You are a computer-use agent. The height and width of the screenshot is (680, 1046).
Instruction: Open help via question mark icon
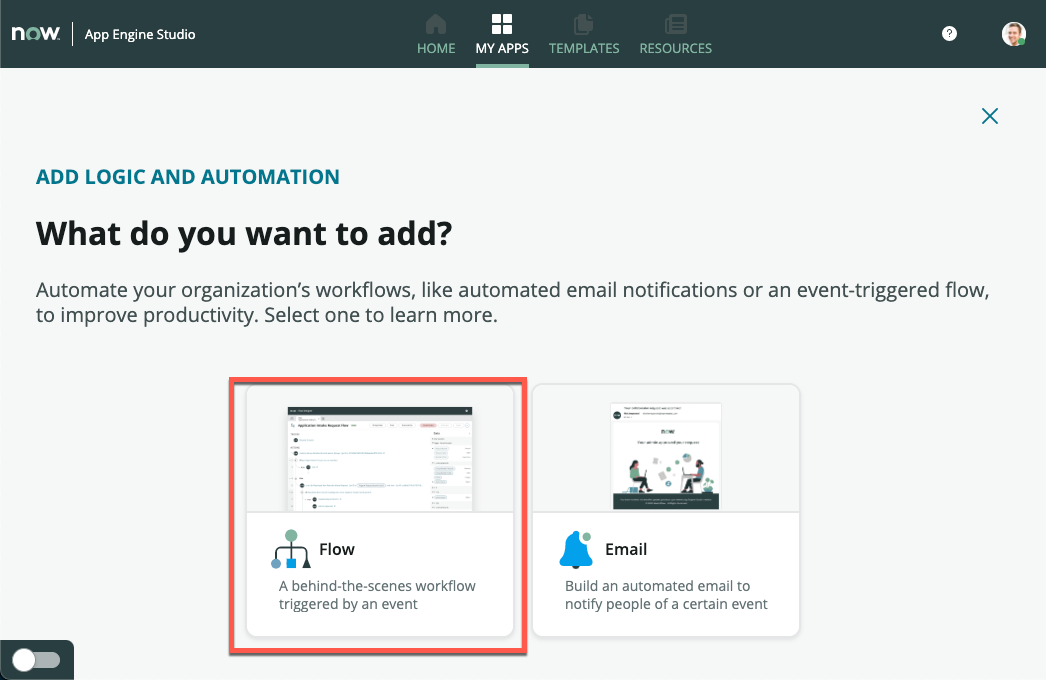pos(950,34)
